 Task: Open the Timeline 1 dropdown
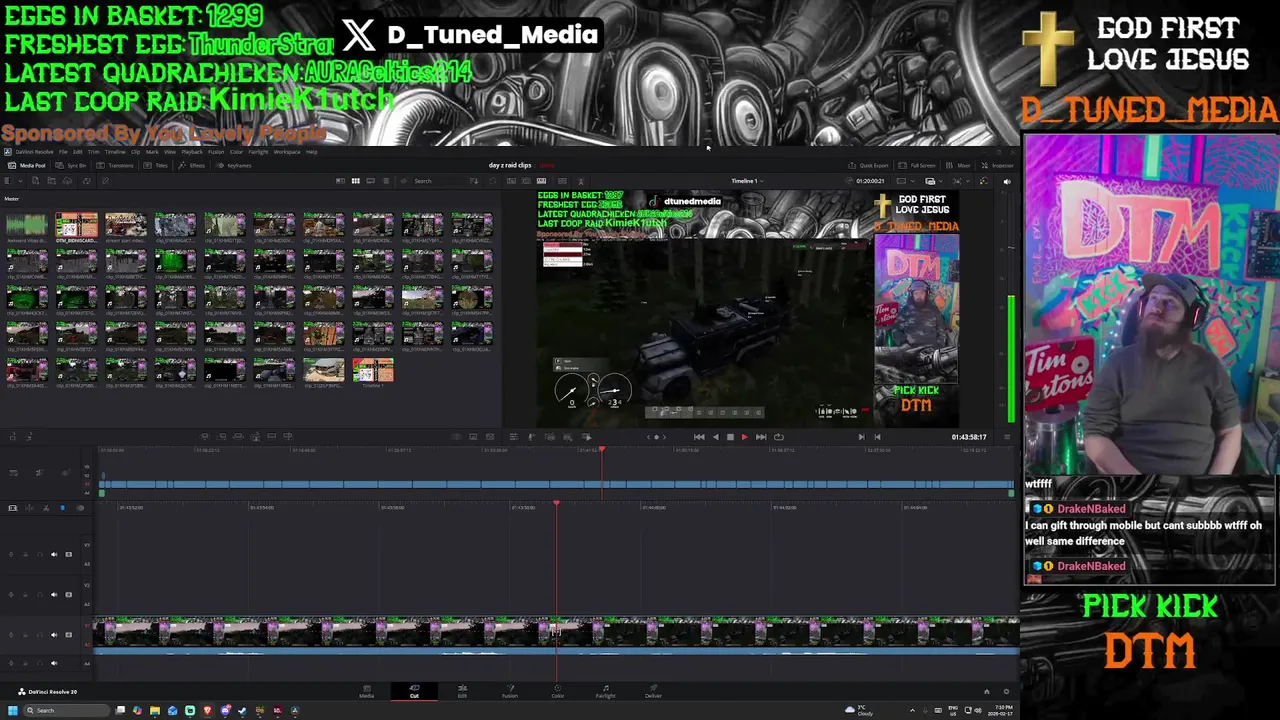click(x=747, y=181)
